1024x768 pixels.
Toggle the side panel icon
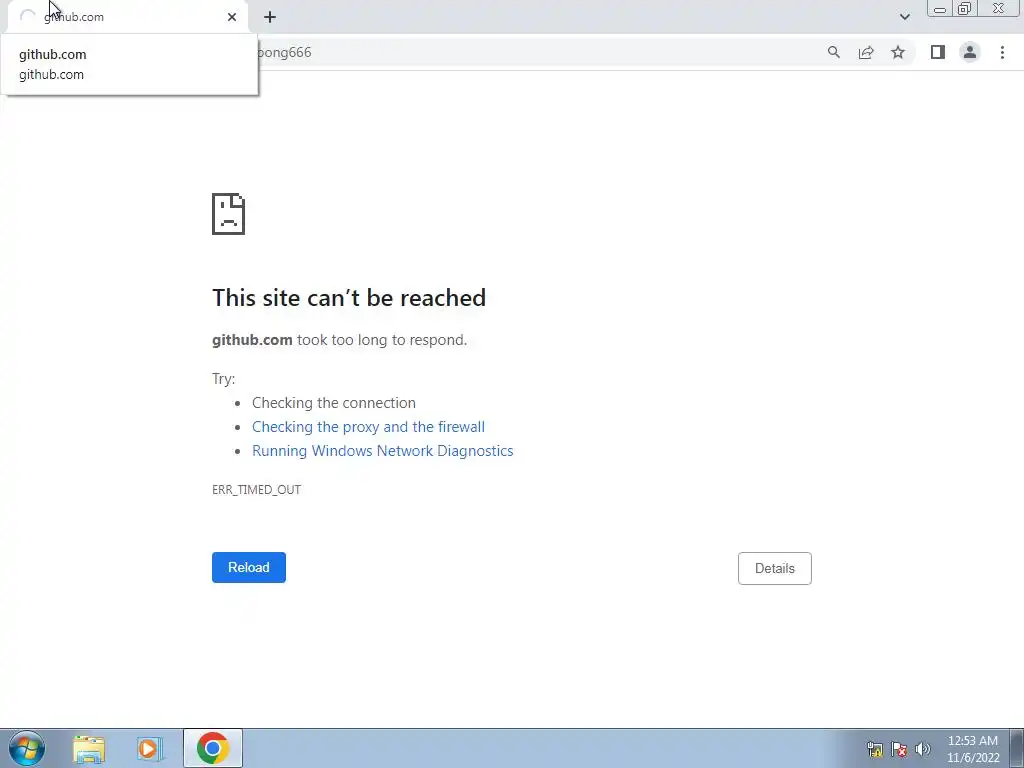coord(938,52)
